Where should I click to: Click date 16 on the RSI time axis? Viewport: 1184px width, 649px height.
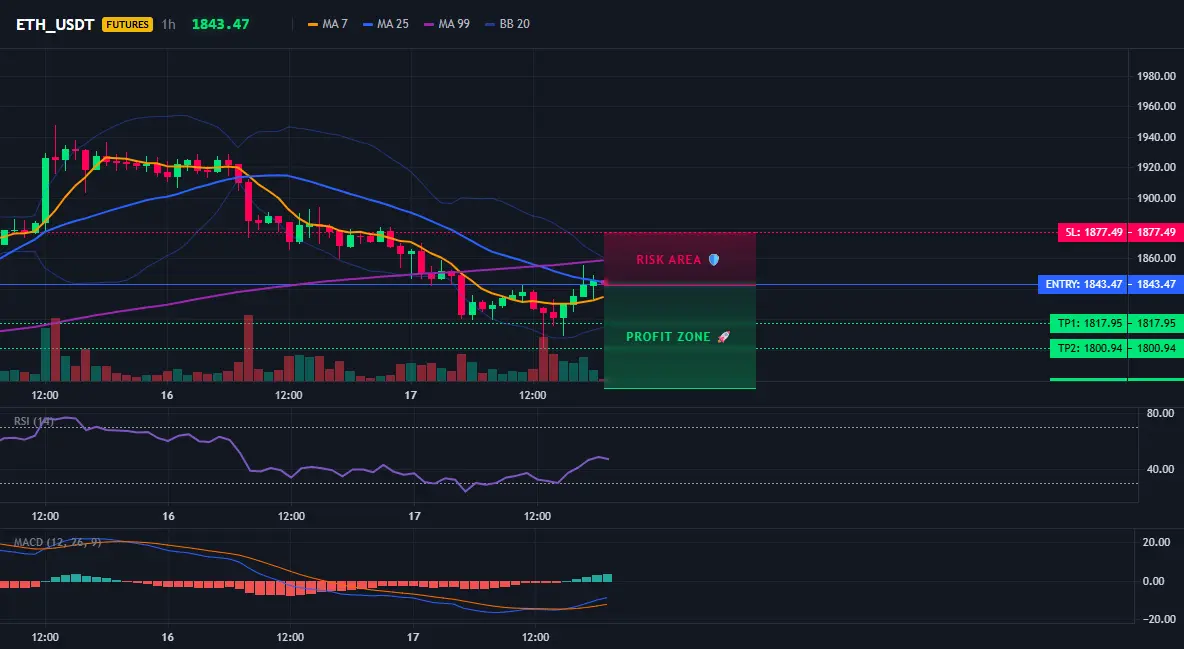tap(168, 516)
